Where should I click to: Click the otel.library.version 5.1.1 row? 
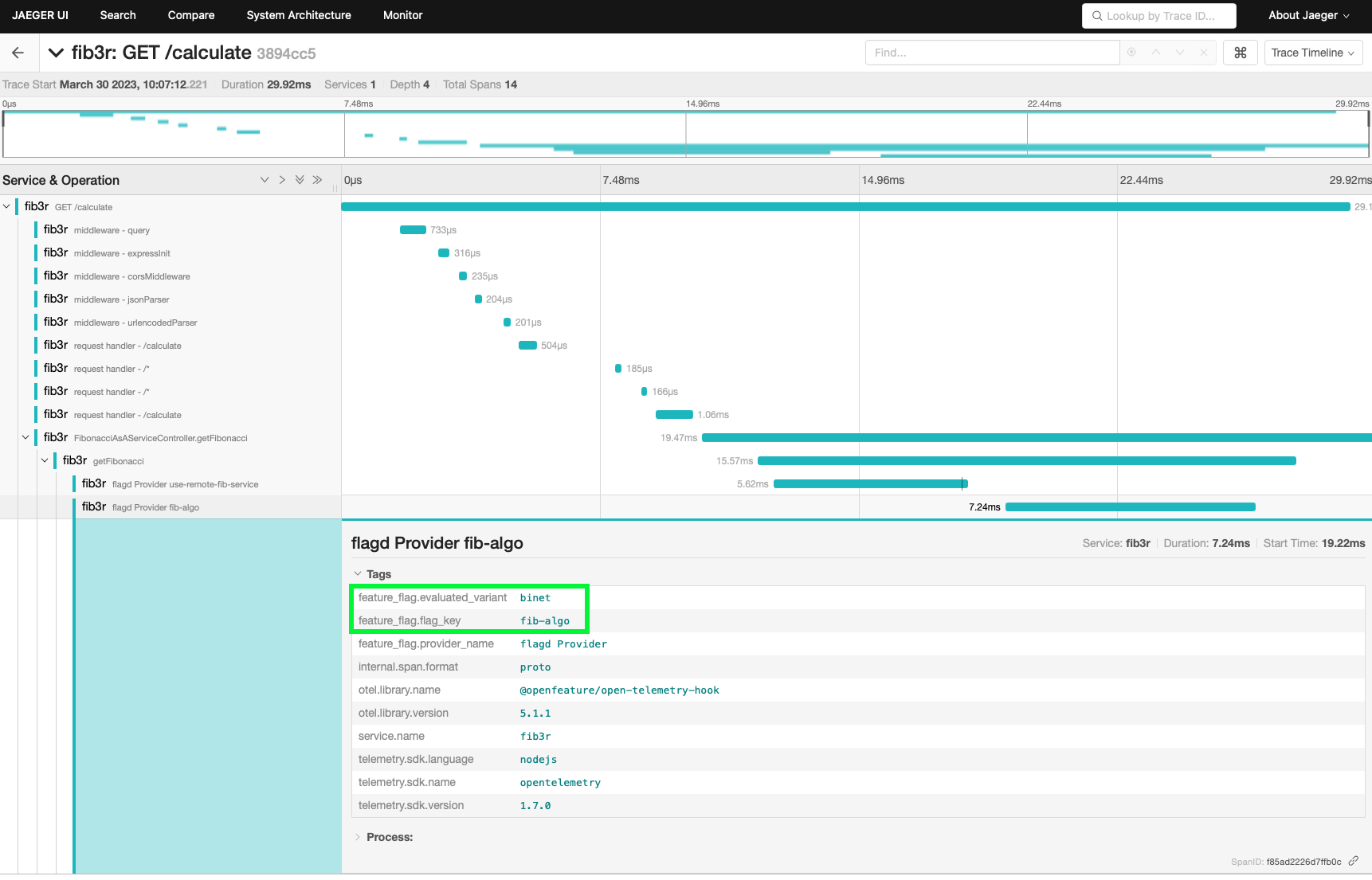[858, 713]
